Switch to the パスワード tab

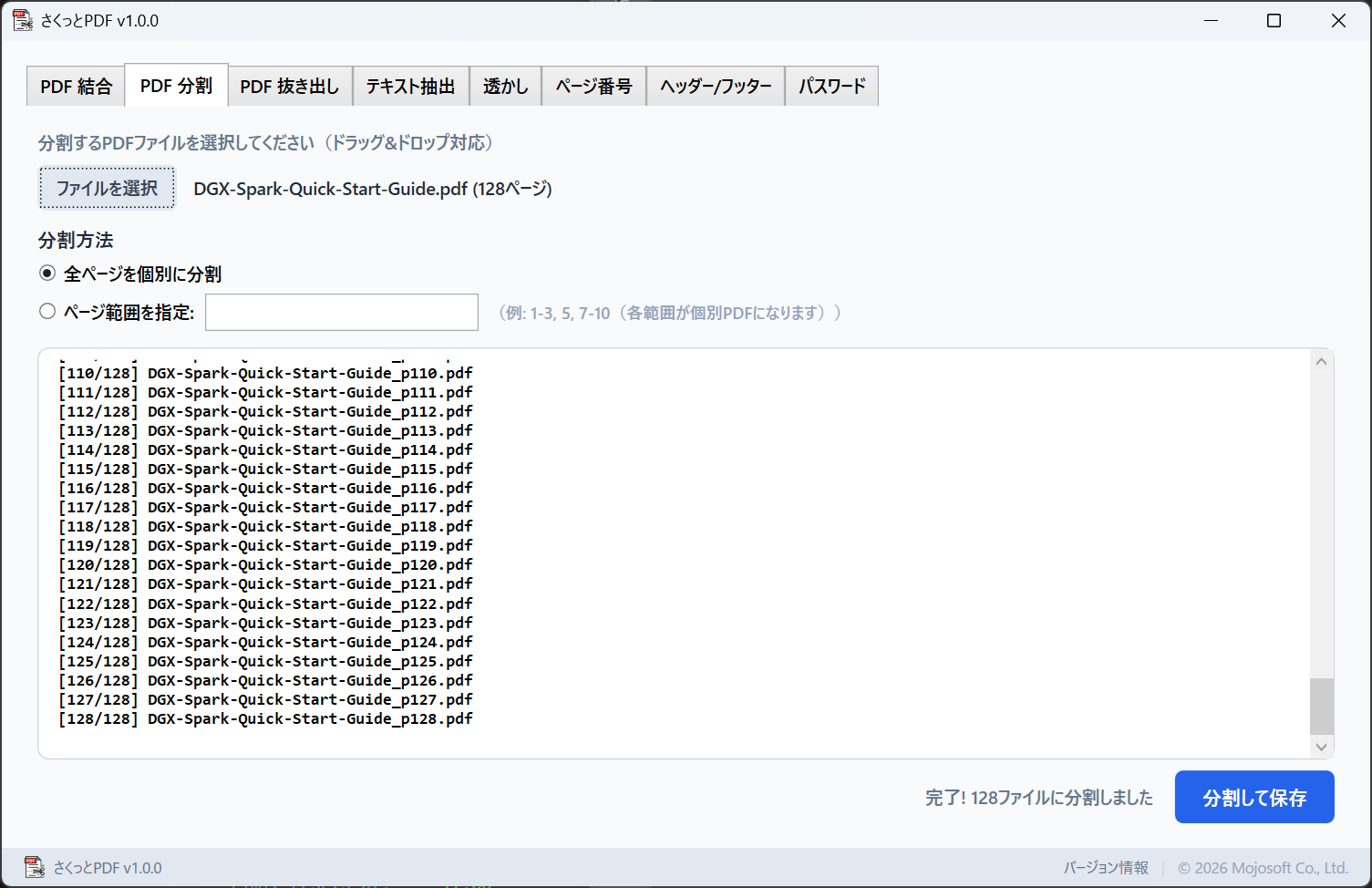click(830, 85)
